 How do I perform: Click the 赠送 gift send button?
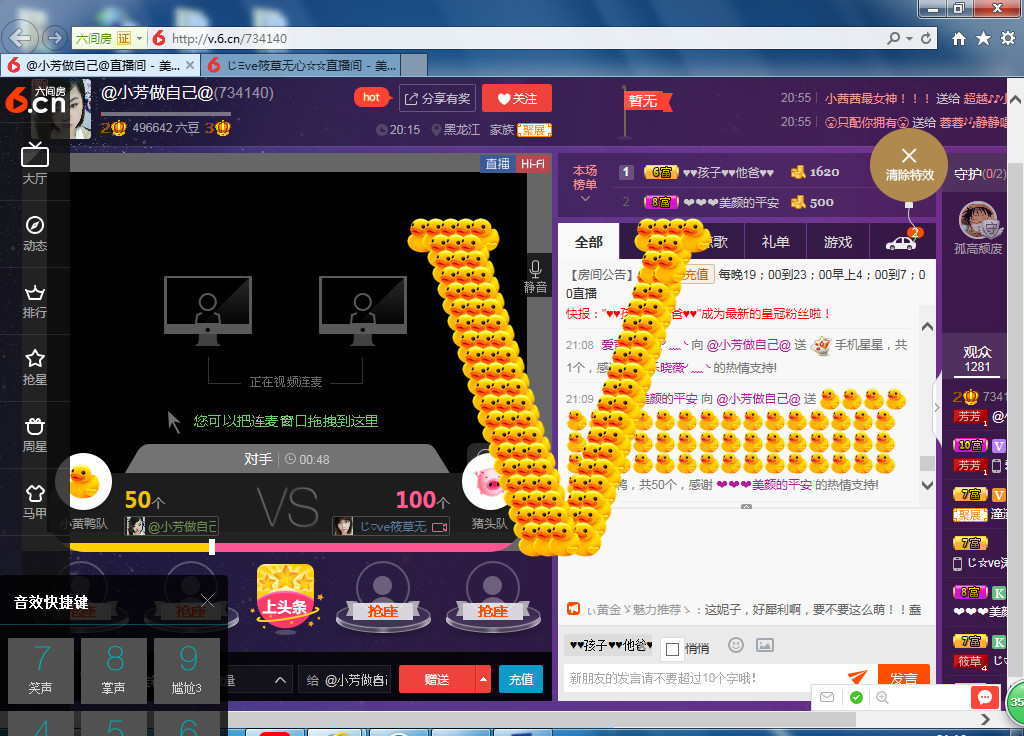pyautogui.click(x=437, y=679)
